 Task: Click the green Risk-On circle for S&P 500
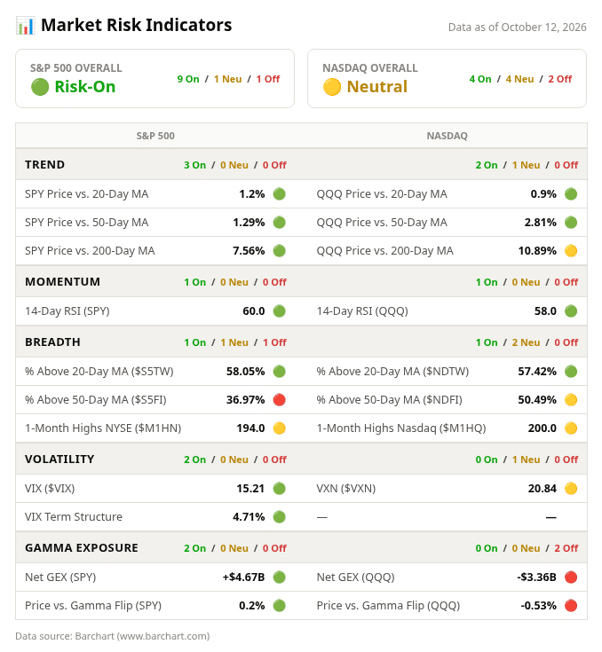(40, 87)
